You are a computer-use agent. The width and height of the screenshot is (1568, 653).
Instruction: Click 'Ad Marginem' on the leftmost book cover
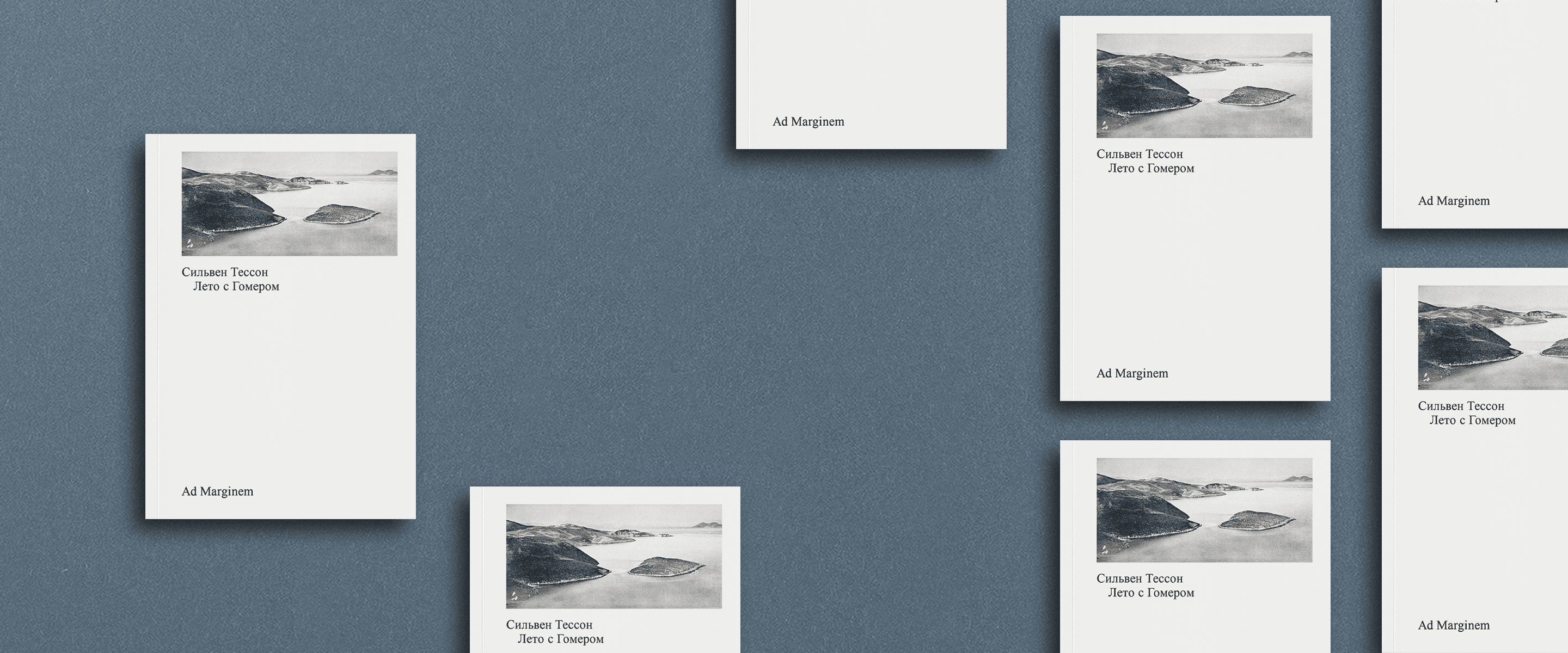(217, 491)
